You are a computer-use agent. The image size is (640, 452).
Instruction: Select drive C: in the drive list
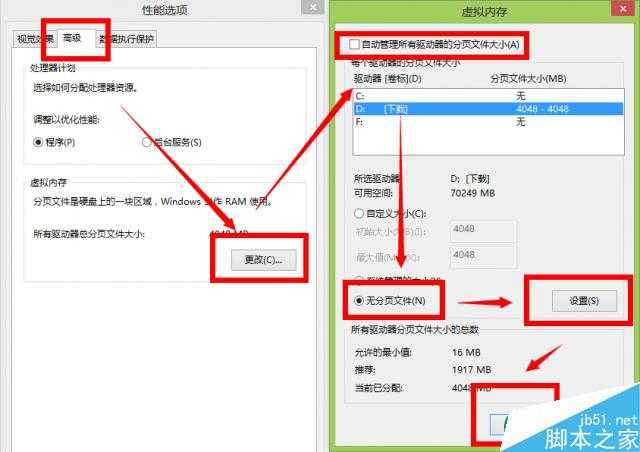(489, 96)
